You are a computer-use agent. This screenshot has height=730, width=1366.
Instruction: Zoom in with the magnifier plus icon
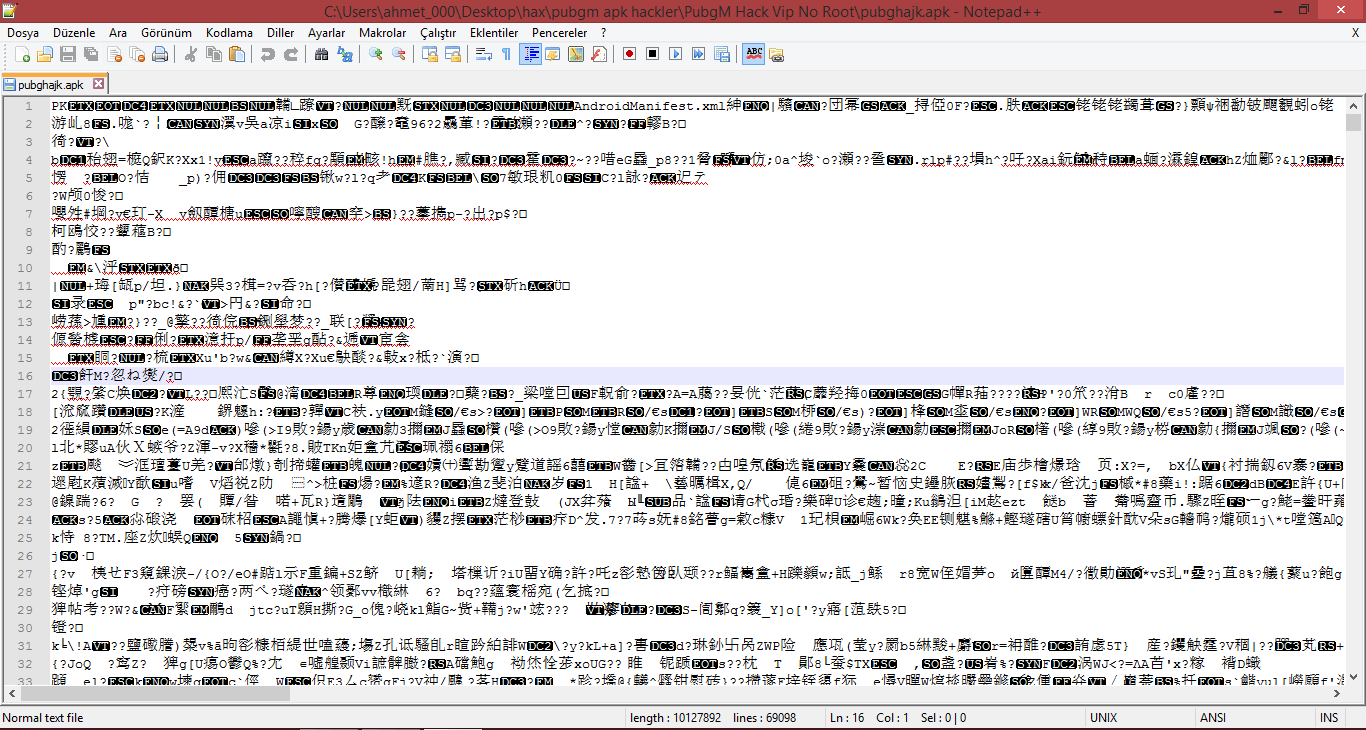click(x=376, y=54)
